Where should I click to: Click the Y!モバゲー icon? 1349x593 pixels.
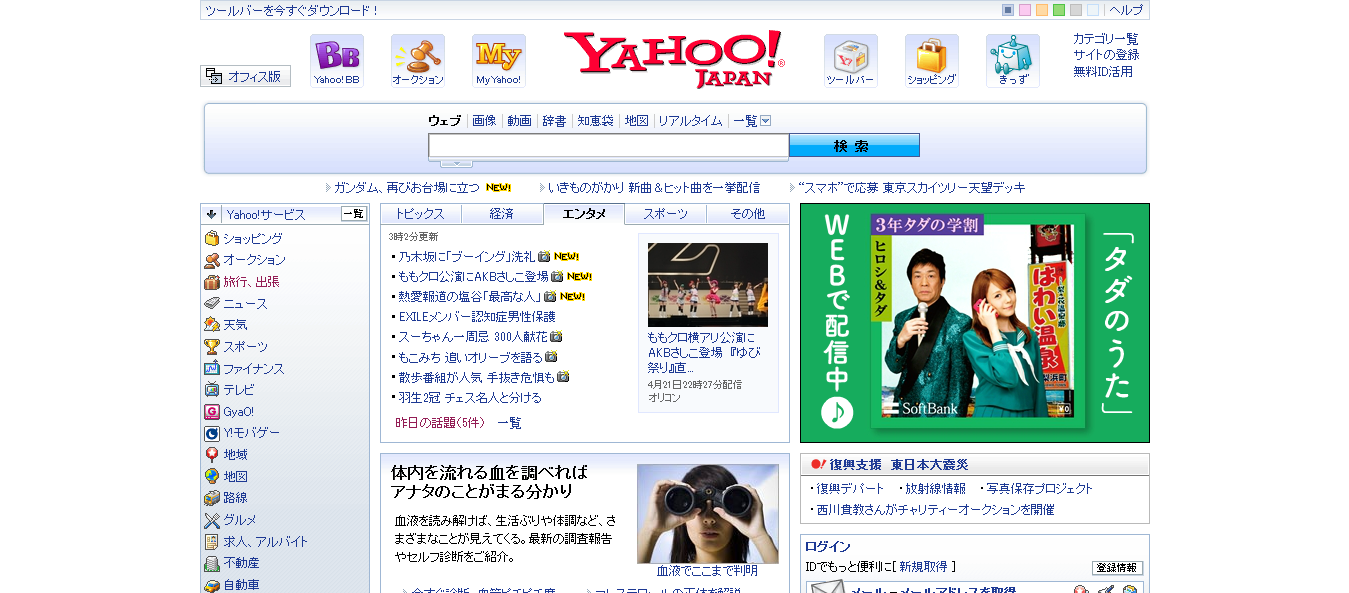(x=212, y=433)
